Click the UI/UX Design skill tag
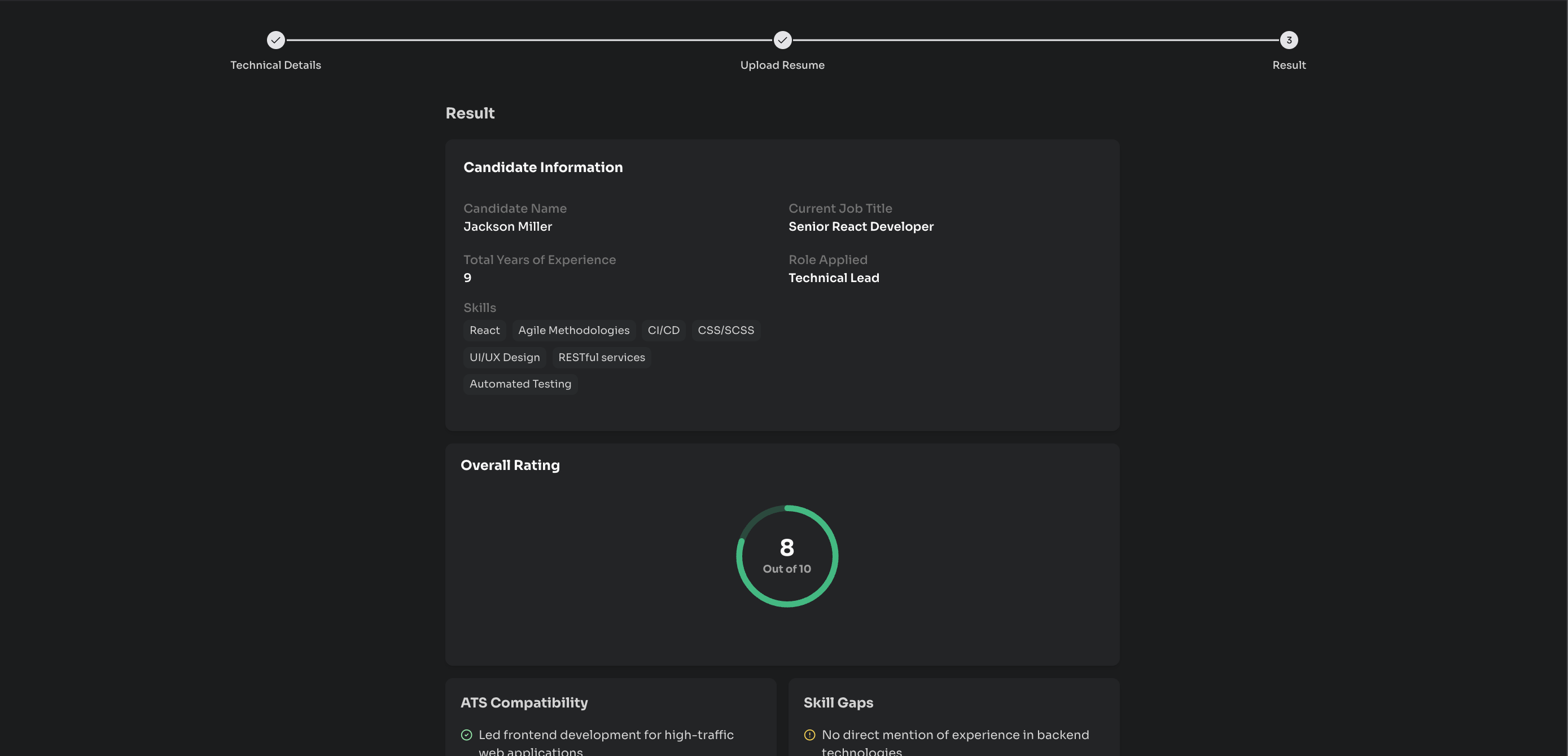Viewport: 1568px width, 756px height. pos(504,358)
